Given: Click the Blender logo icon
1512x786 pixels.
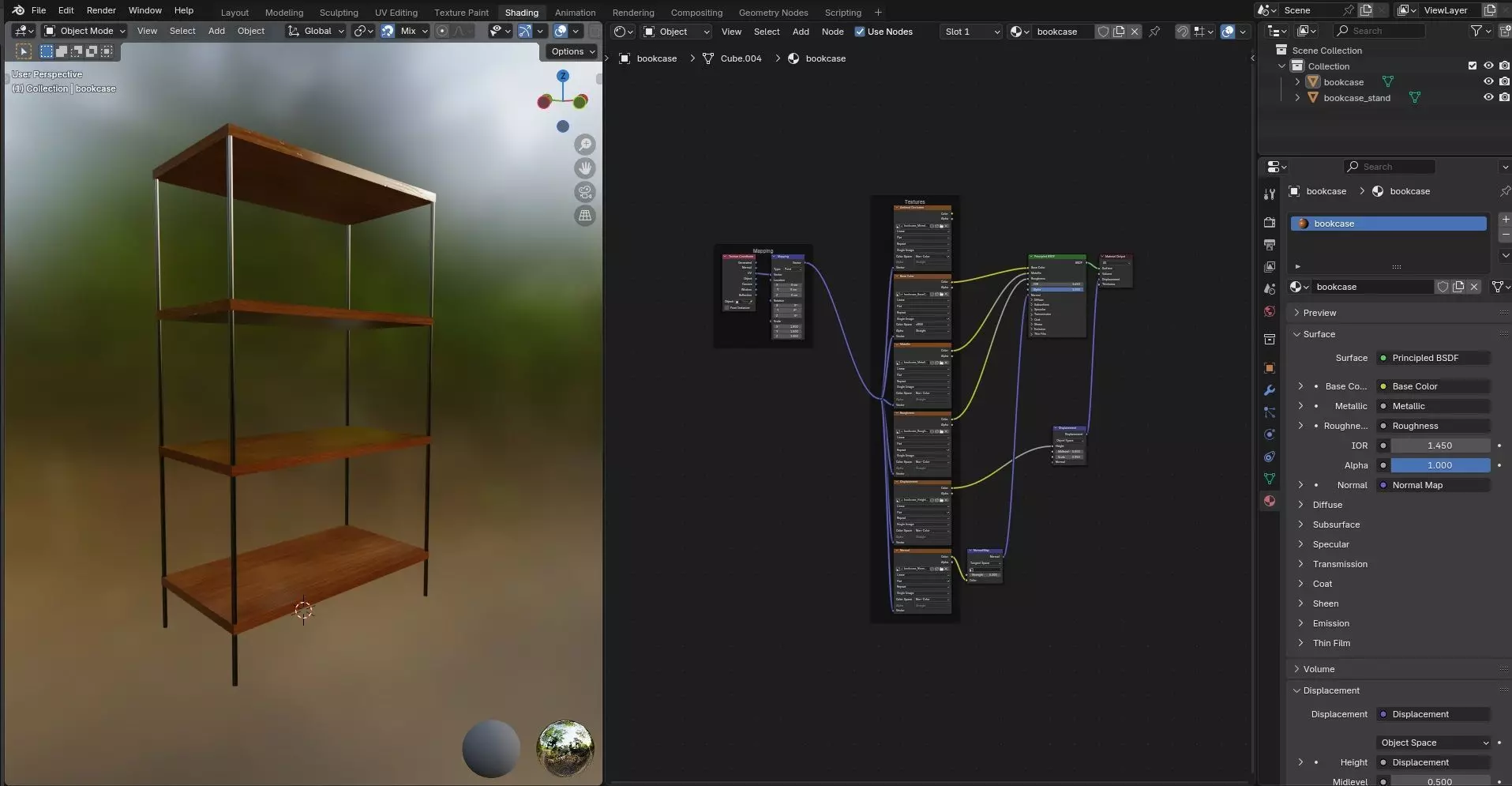Looking at the screenshot, I should point(18,10).
